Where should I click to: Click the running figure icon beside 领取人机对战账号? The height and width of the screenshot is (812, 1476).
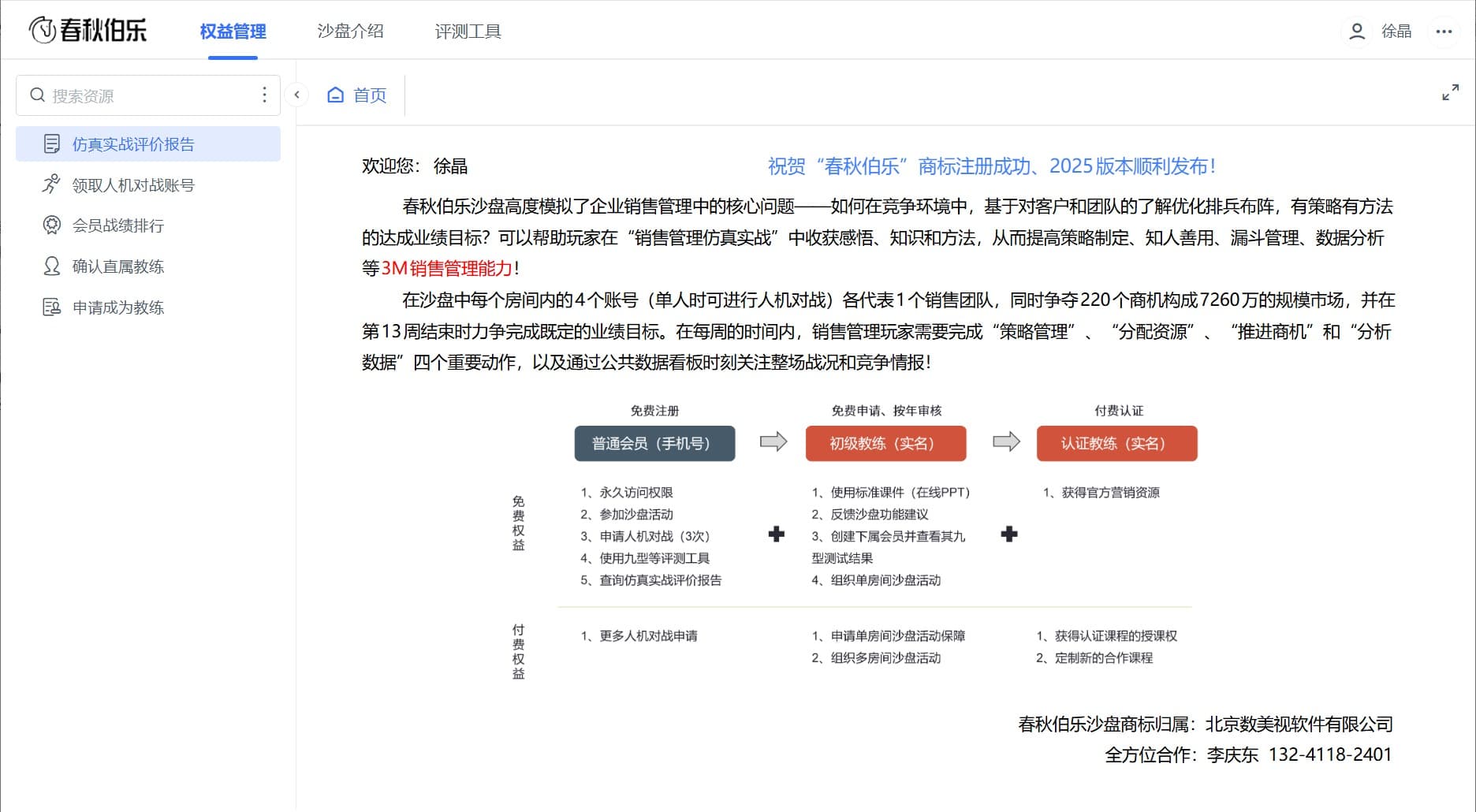click(51, 184)
